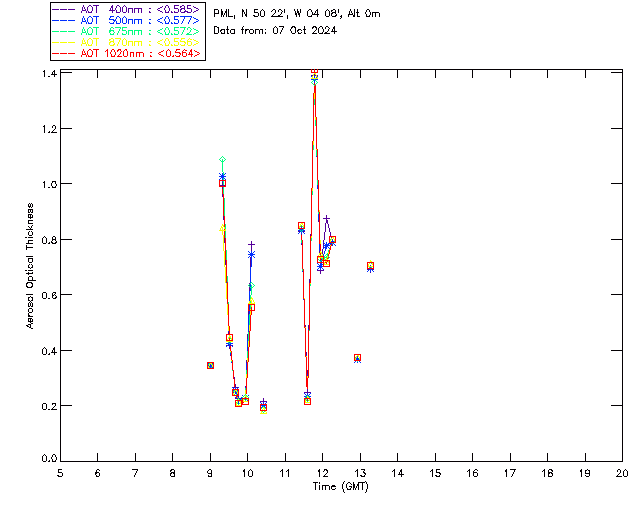Click the PML station location header text
640x512 pixels.
click(297, 14)
